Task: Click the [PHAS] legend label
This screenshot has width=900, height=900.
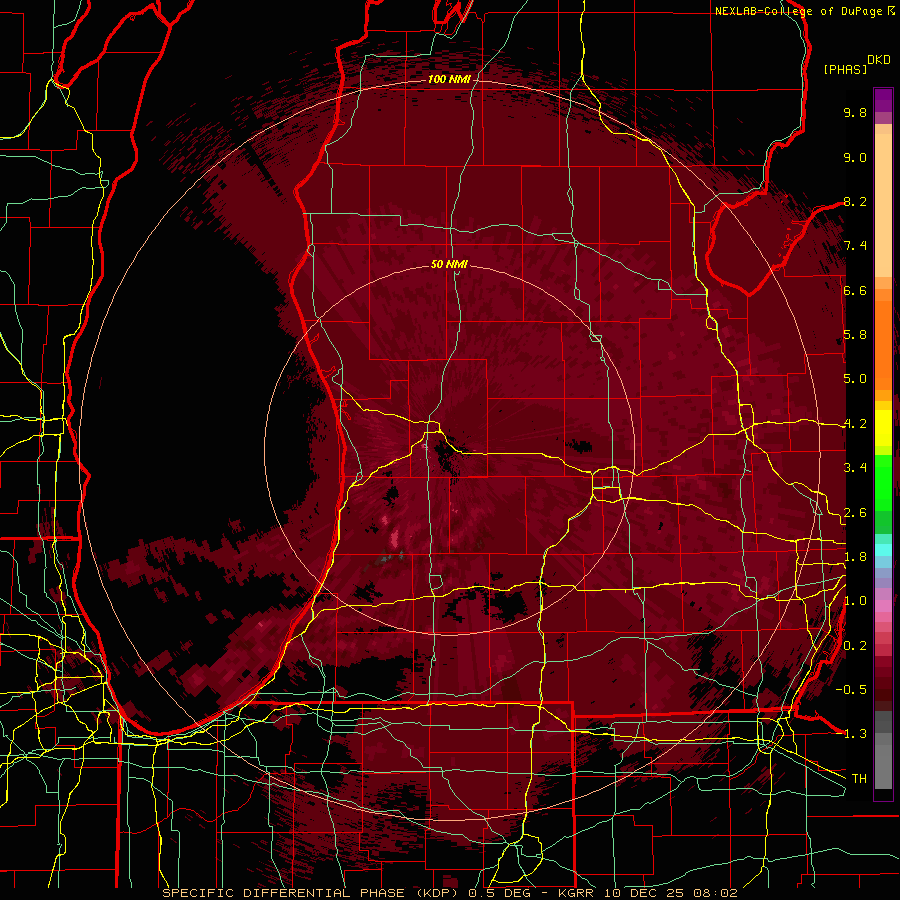Action: point(845,69)
